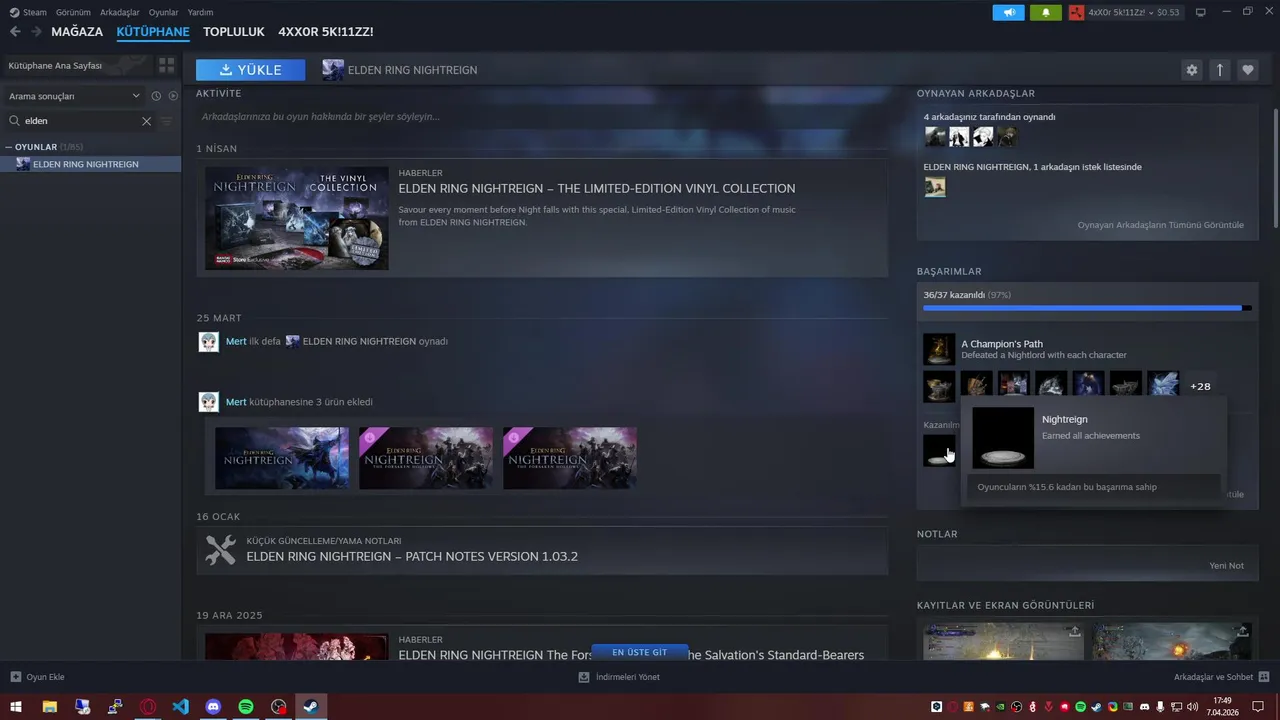Viewport: 1280px width, 720px height.
Task: Click the activity comment input field
Action: click(x=542, y=117)
